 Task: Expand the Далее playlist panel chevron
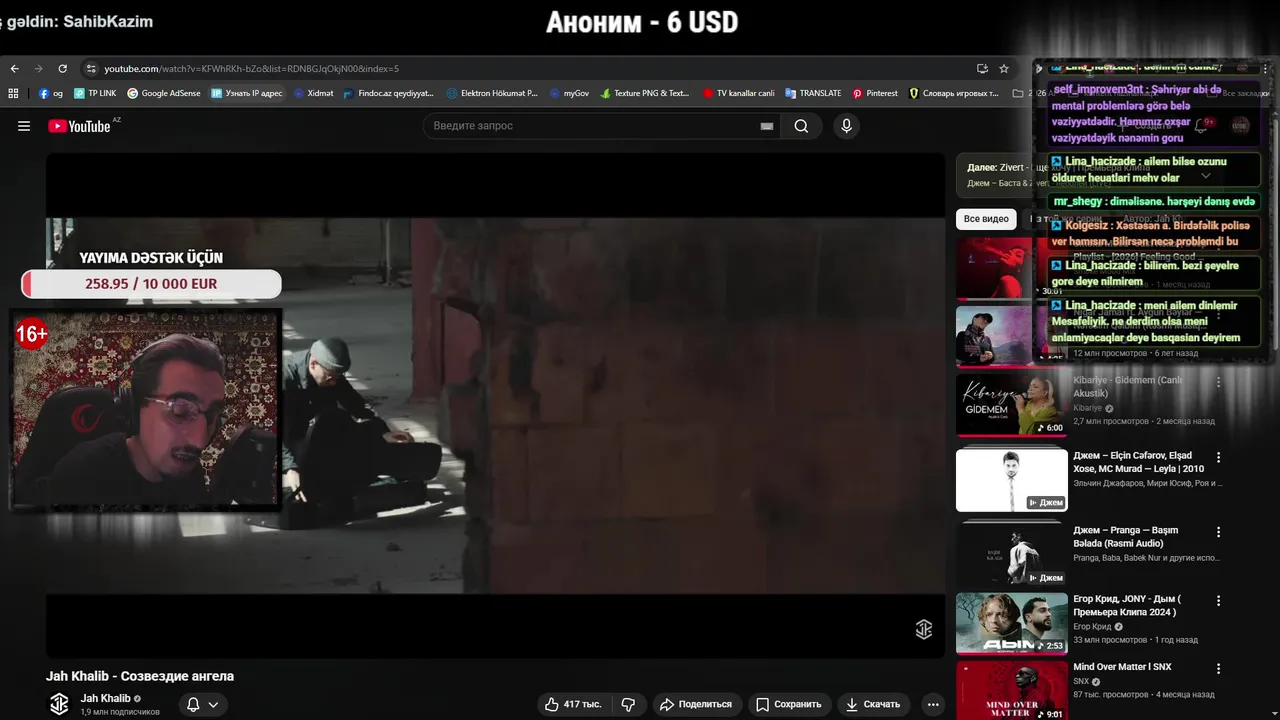(1205, 175)
